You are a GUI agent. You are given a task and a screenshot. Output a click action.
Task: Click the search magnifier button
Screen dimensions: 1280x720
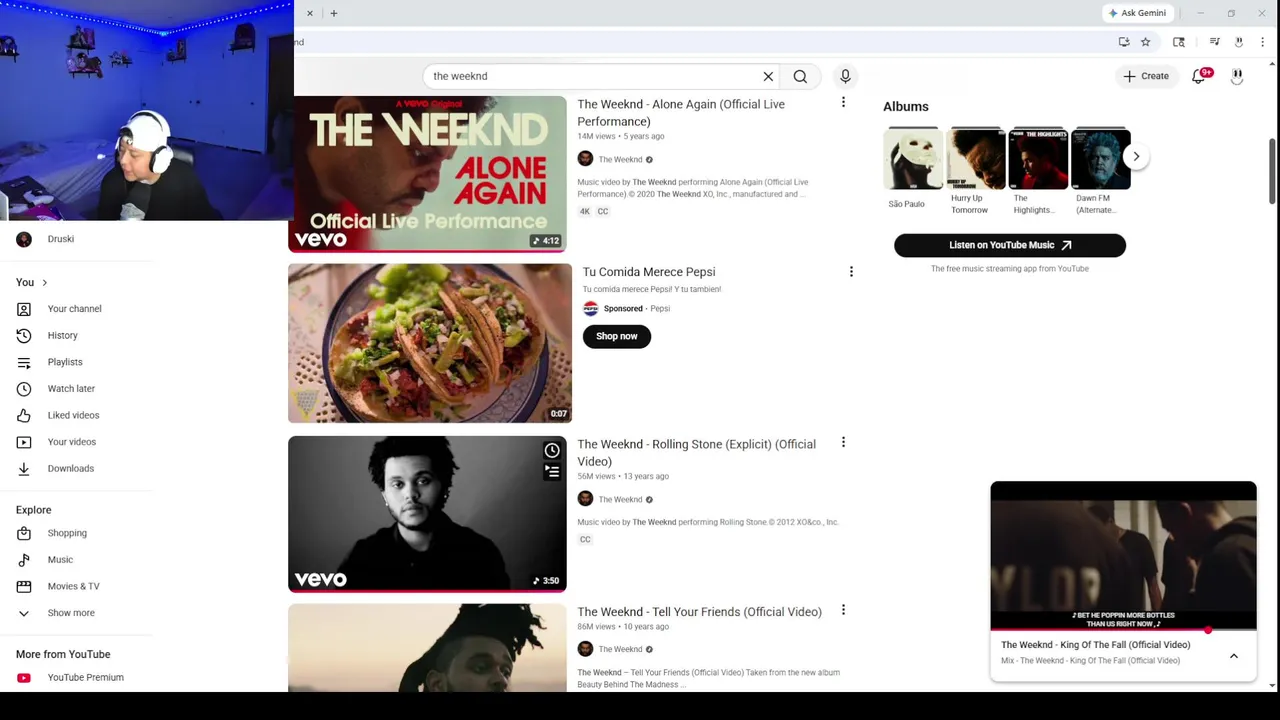coord(800,76)
